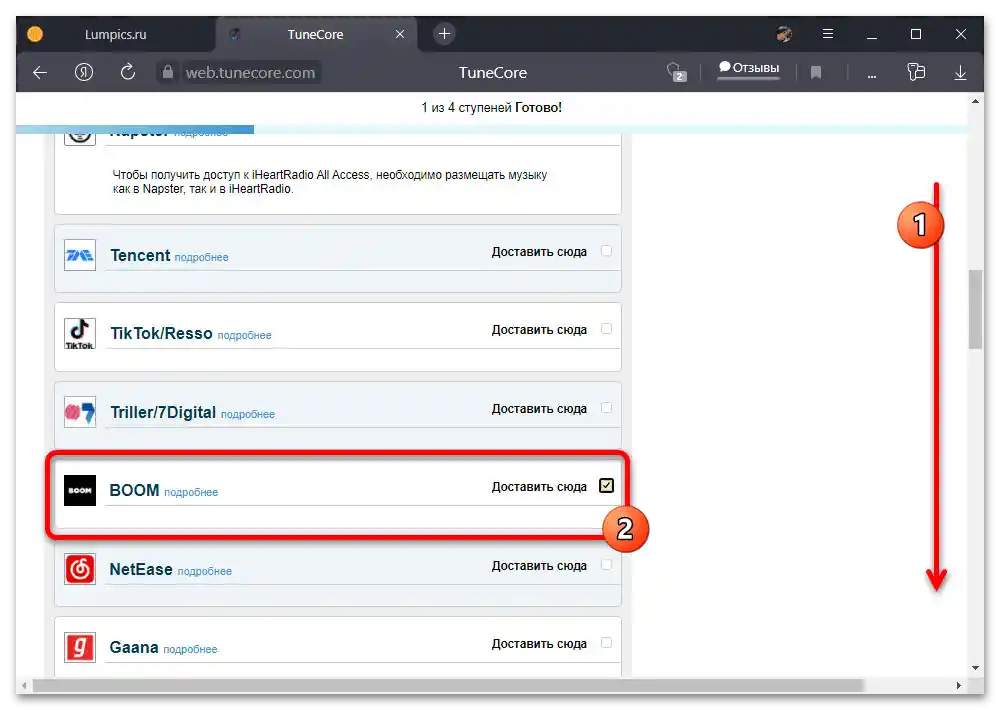Image resolution: width=1000 pixels, height=710 pixels.
Task: Click the step progress bar
Action: (x=492, y=129)
